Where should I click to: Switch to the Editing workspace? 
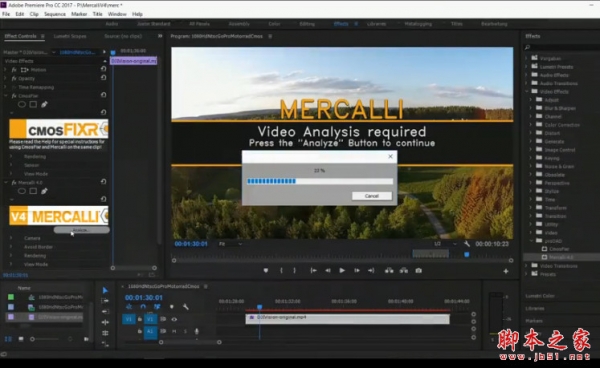(x=307, y=24)
